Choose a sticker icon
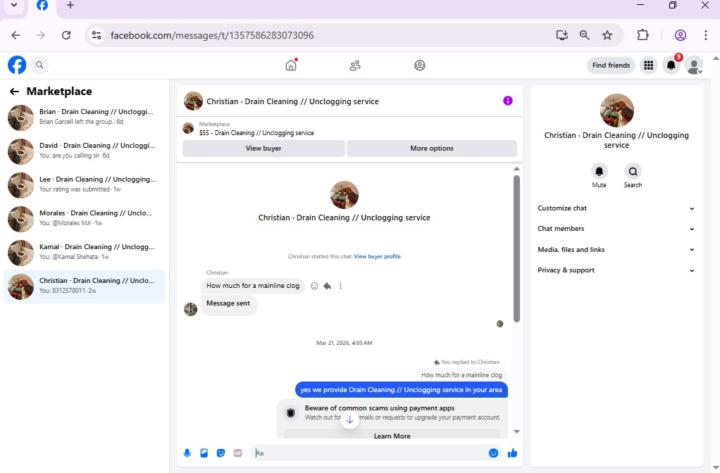This screenshot has height=473, width=720. coord(221,453)
